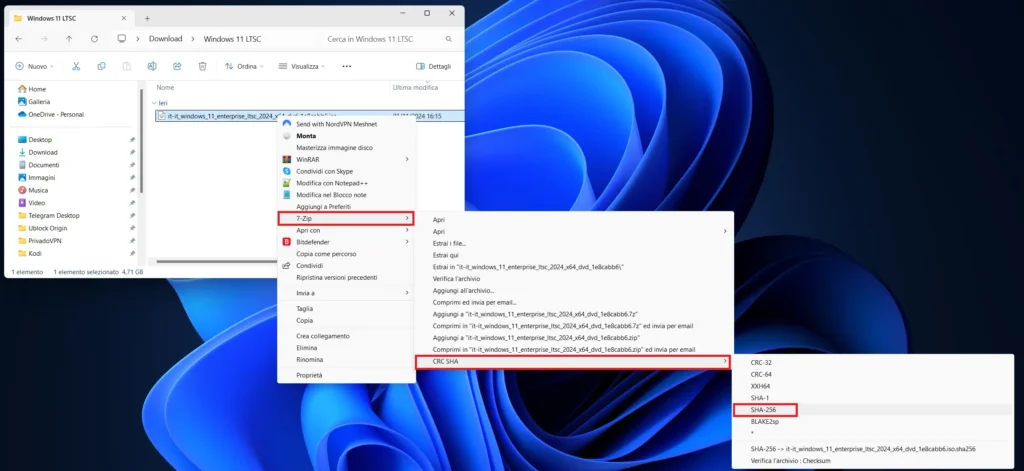Open a new File Explorer tab
Image resolution: width=1024 pixels, height=471 pixels.
tap(147, 18)
